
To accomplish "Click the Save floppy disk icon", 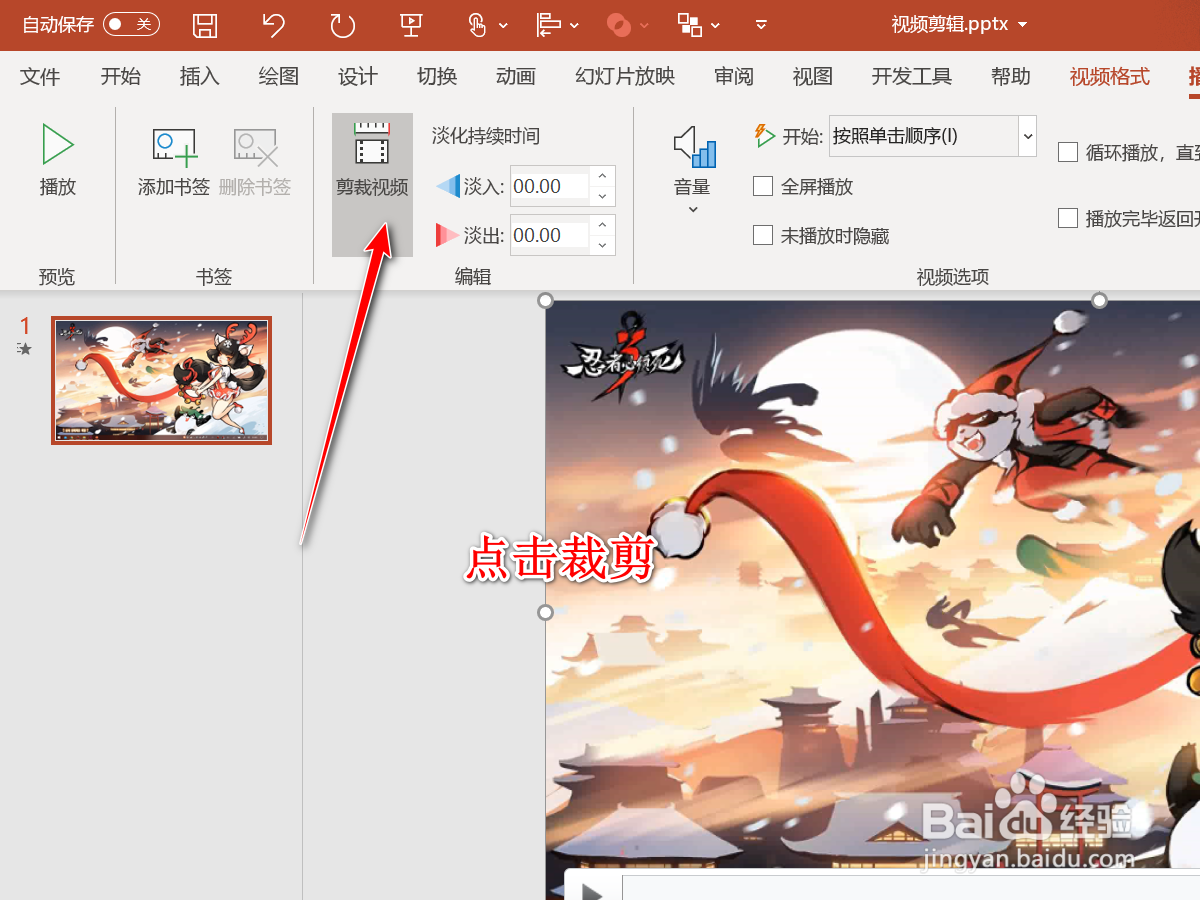I will [205, 25].
